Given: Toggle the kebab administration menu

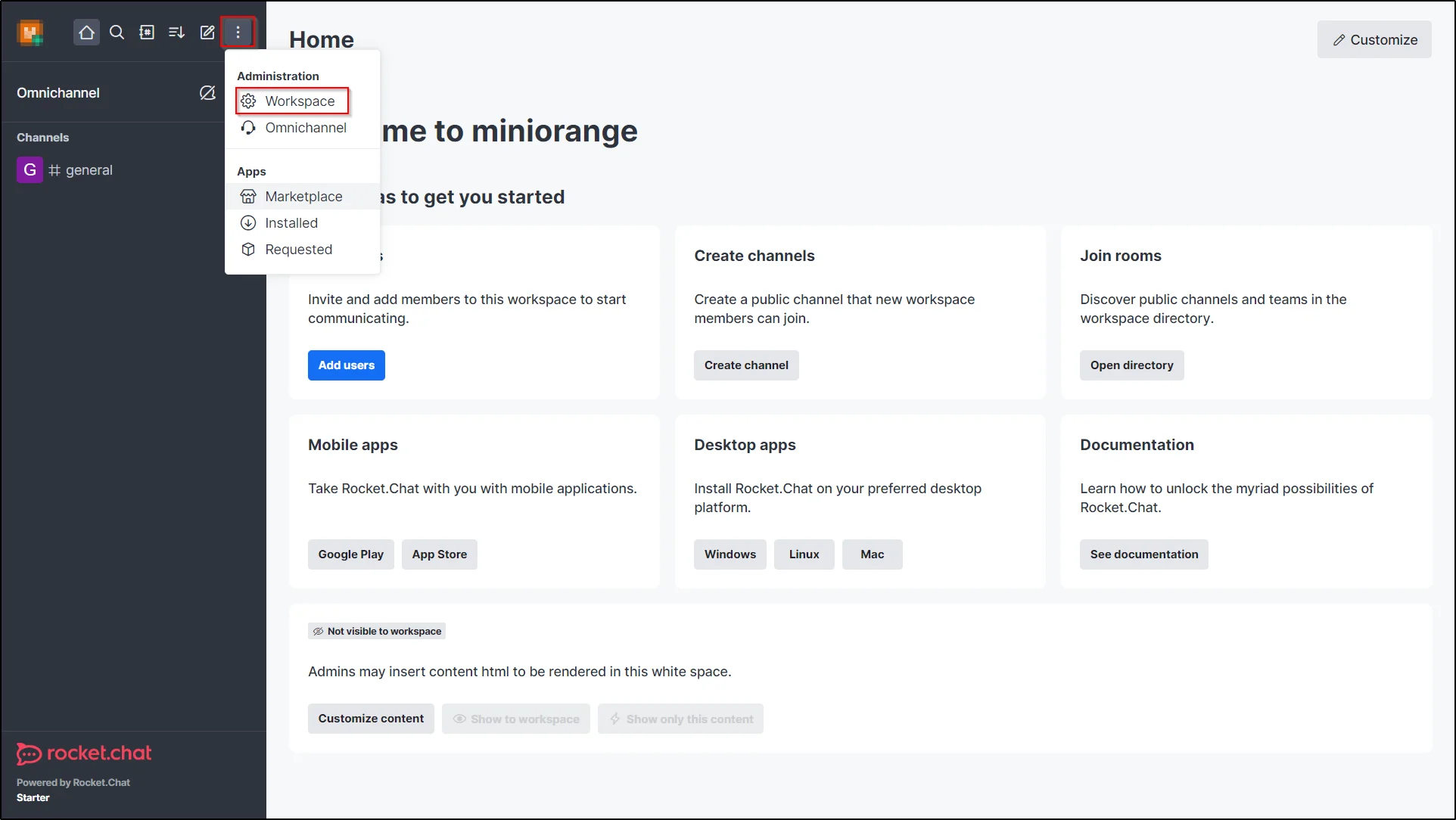Looking at the screenshot, I should coord(238,33).
